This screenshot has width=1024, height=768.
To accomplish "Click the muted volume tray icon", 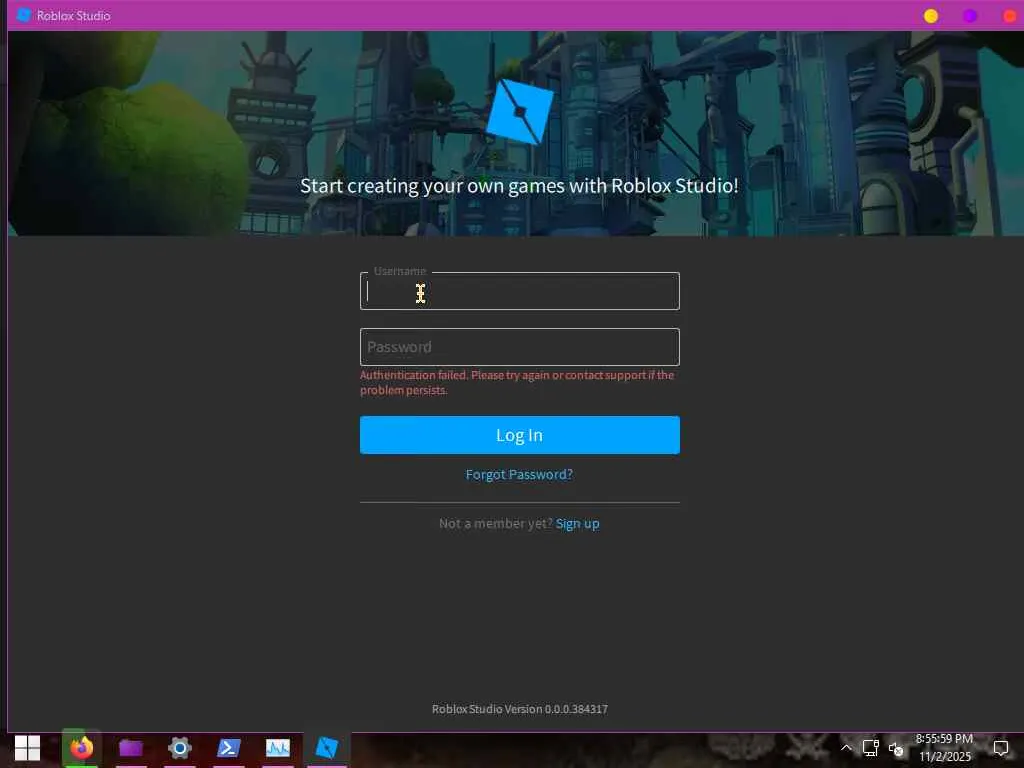I will (x=895, y=749).
